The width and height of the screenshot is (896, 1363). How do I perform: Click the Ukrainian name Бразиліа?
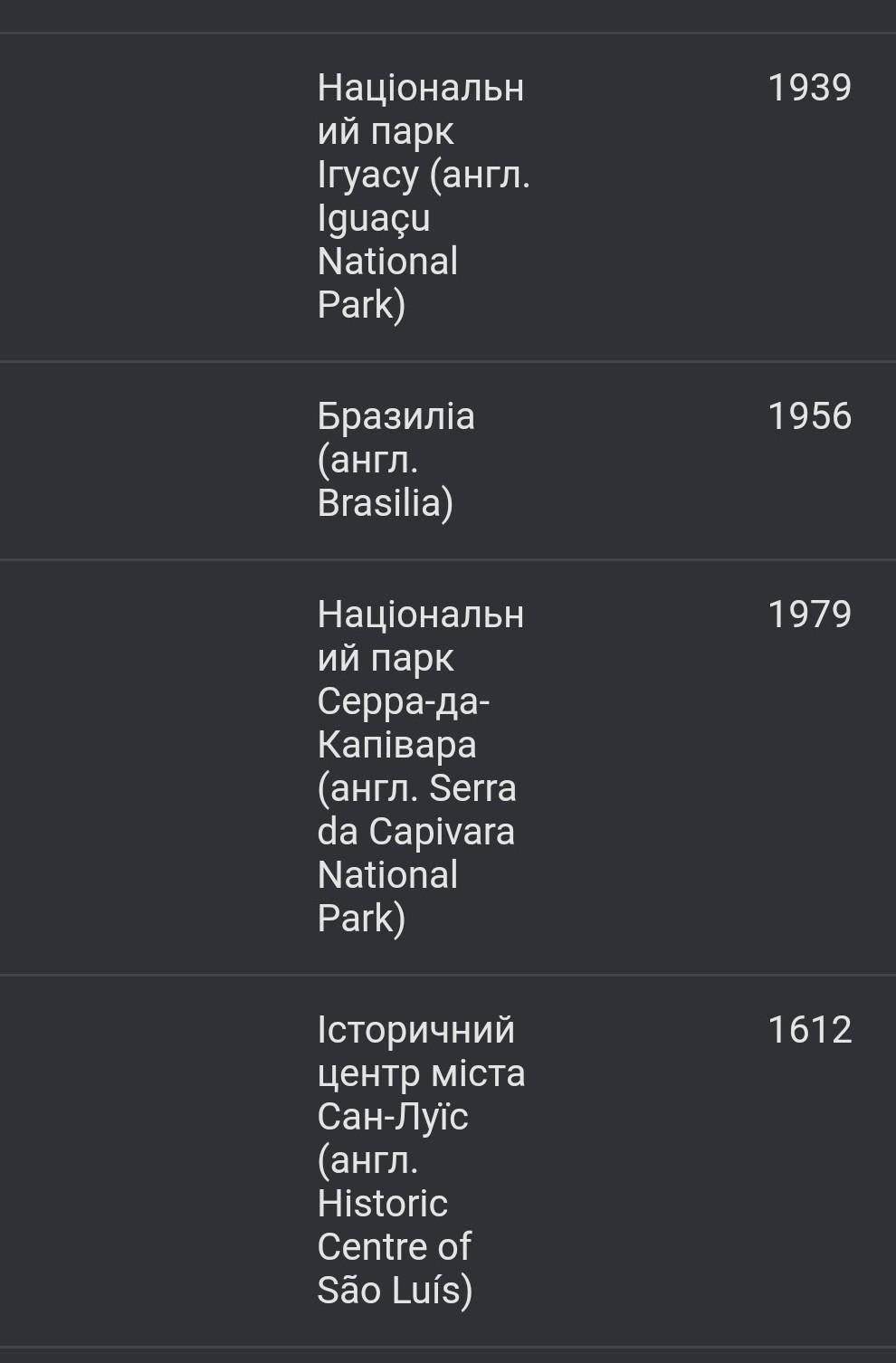[x=396, y=416]
